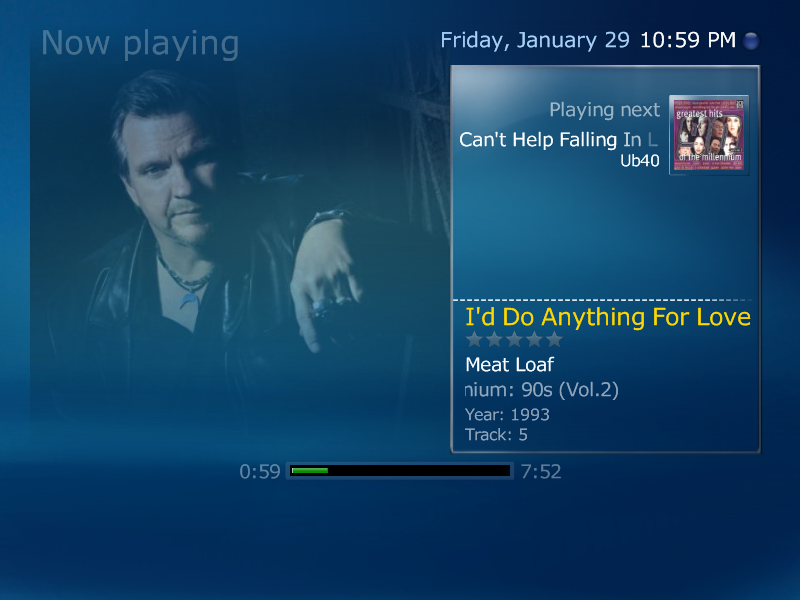Click inside the black playback progress bar

click(400, 471)
